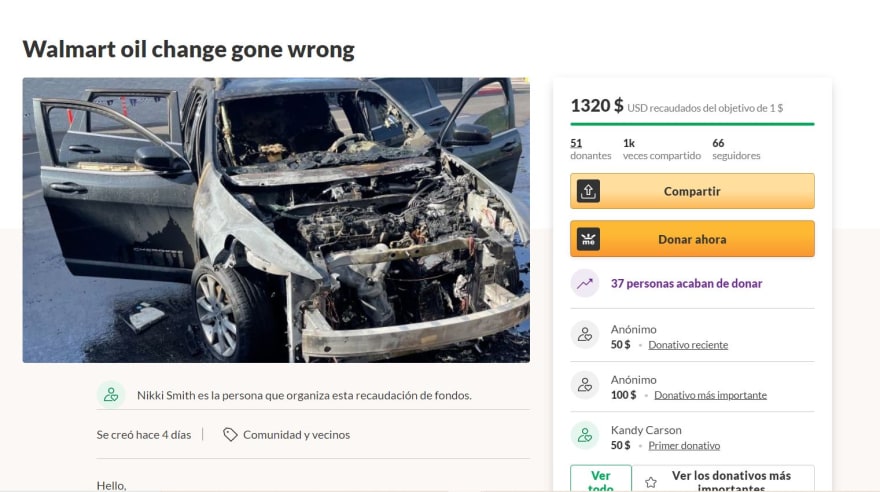880x492 pixels.
Task: Click the organizer avatar beside Nikki Smith
Action: pos(111,395)
